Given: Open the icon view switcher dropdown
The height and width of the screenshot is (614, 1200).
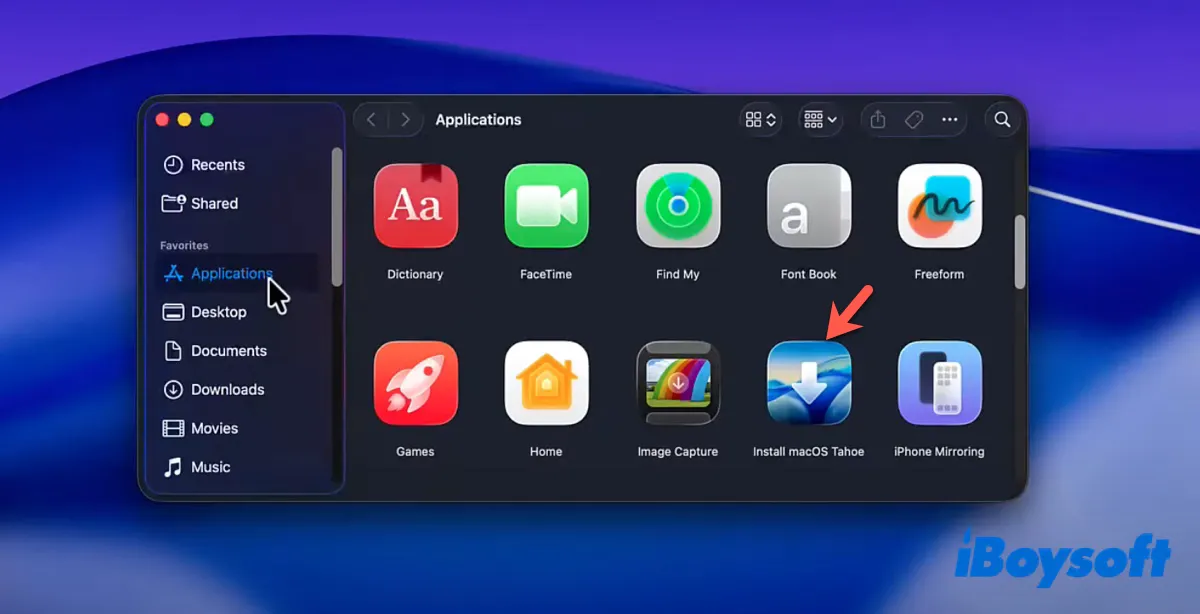Looking at the screenshot, I should [761, 120].
